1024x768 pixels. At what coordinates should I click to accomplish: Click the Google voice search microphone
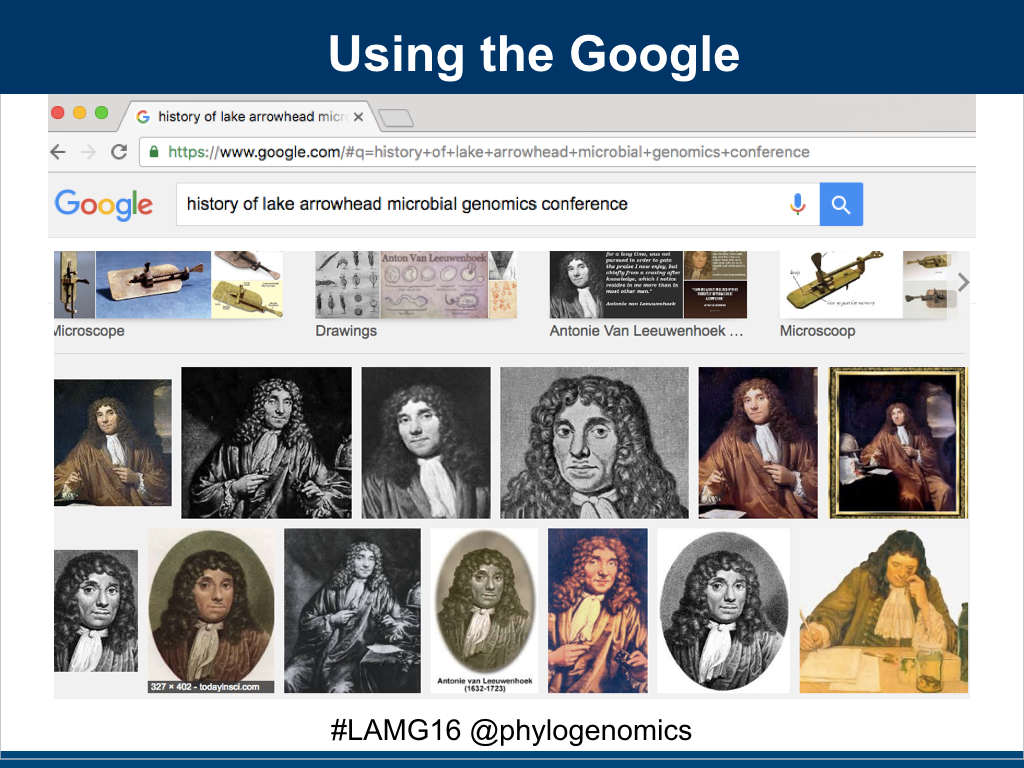(797, 204)
